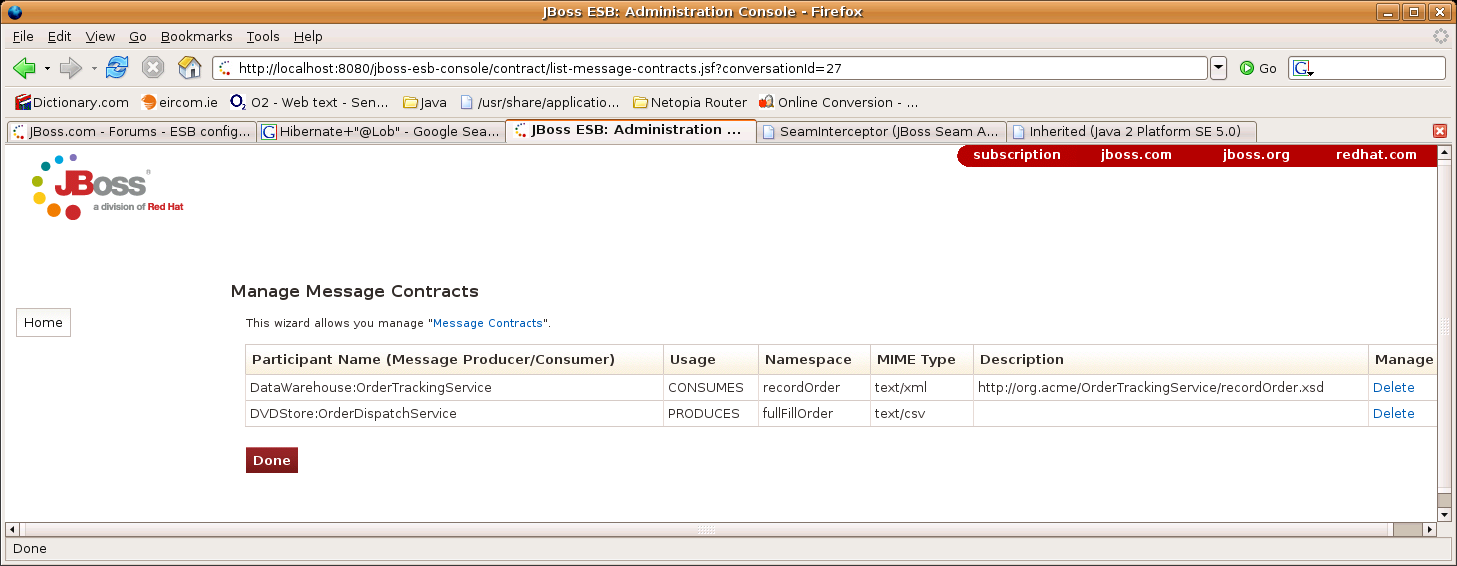Open the Edit menu
The image size is (1457, 566).
[x=60, y=36]
